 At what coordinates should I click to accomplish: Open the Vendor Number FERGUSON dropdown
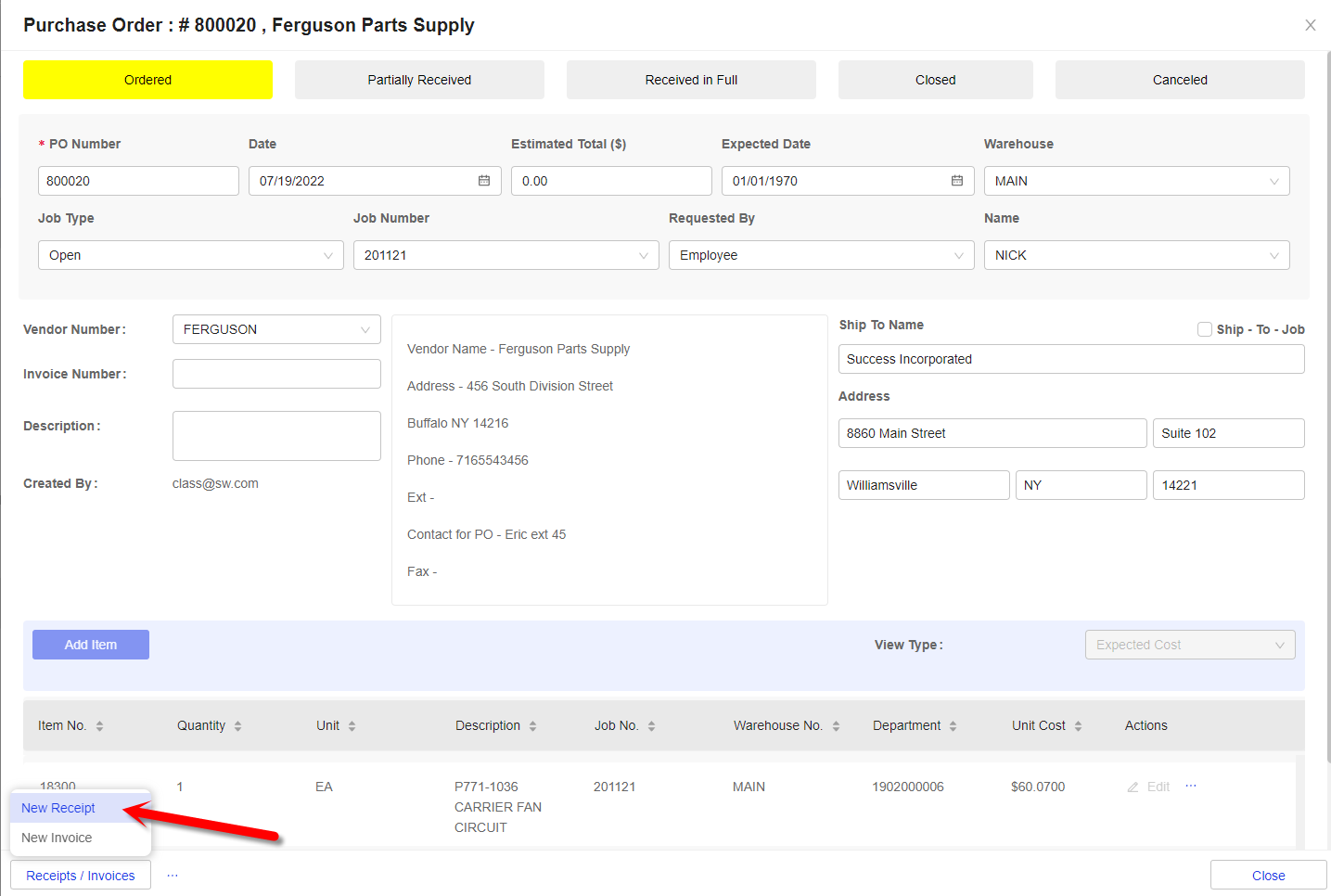pyautogui.click(x=276, y=329)
